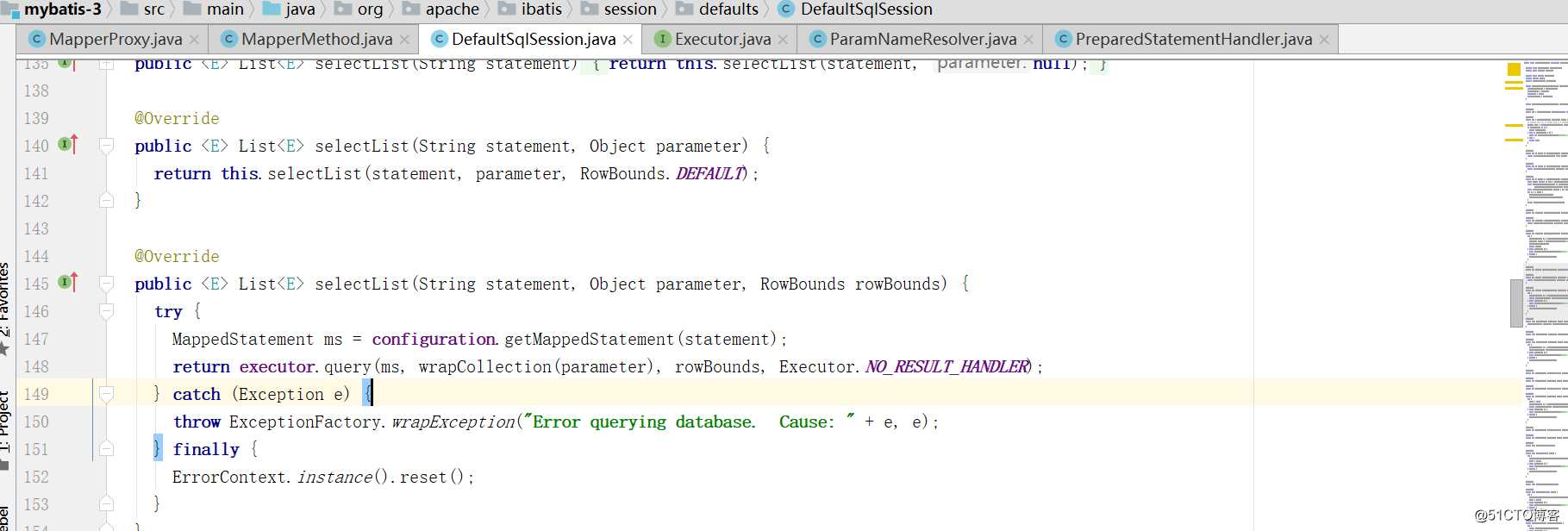Viewport: 1568px width, 531px height.
Task: Click the @Override annotation on line 139
Action: (x=177, y=118)
